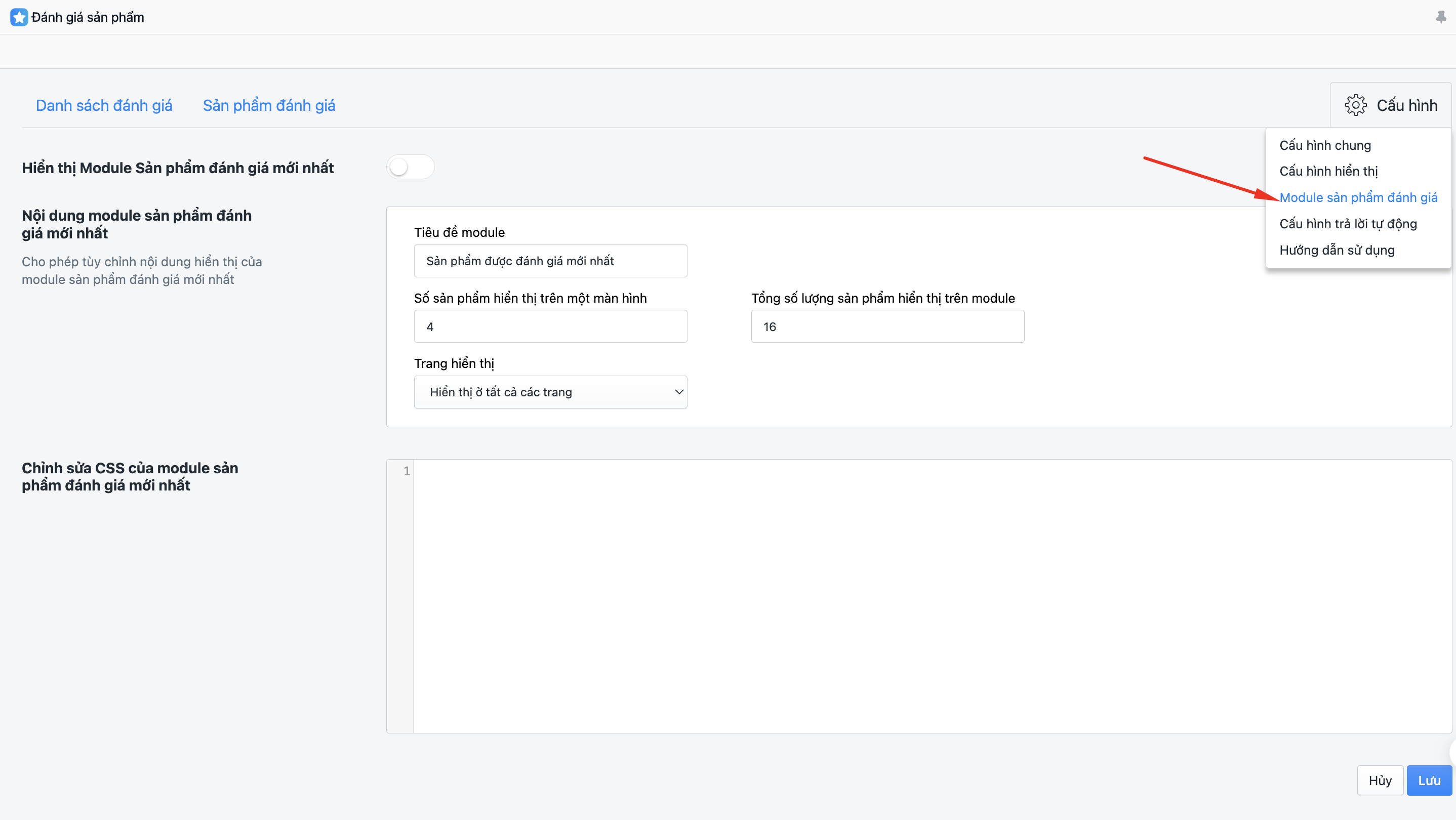
Task: Toggle Hiển thị Module Sản phẩm đánh giá mới nhất switch
Action: (411, 167)
